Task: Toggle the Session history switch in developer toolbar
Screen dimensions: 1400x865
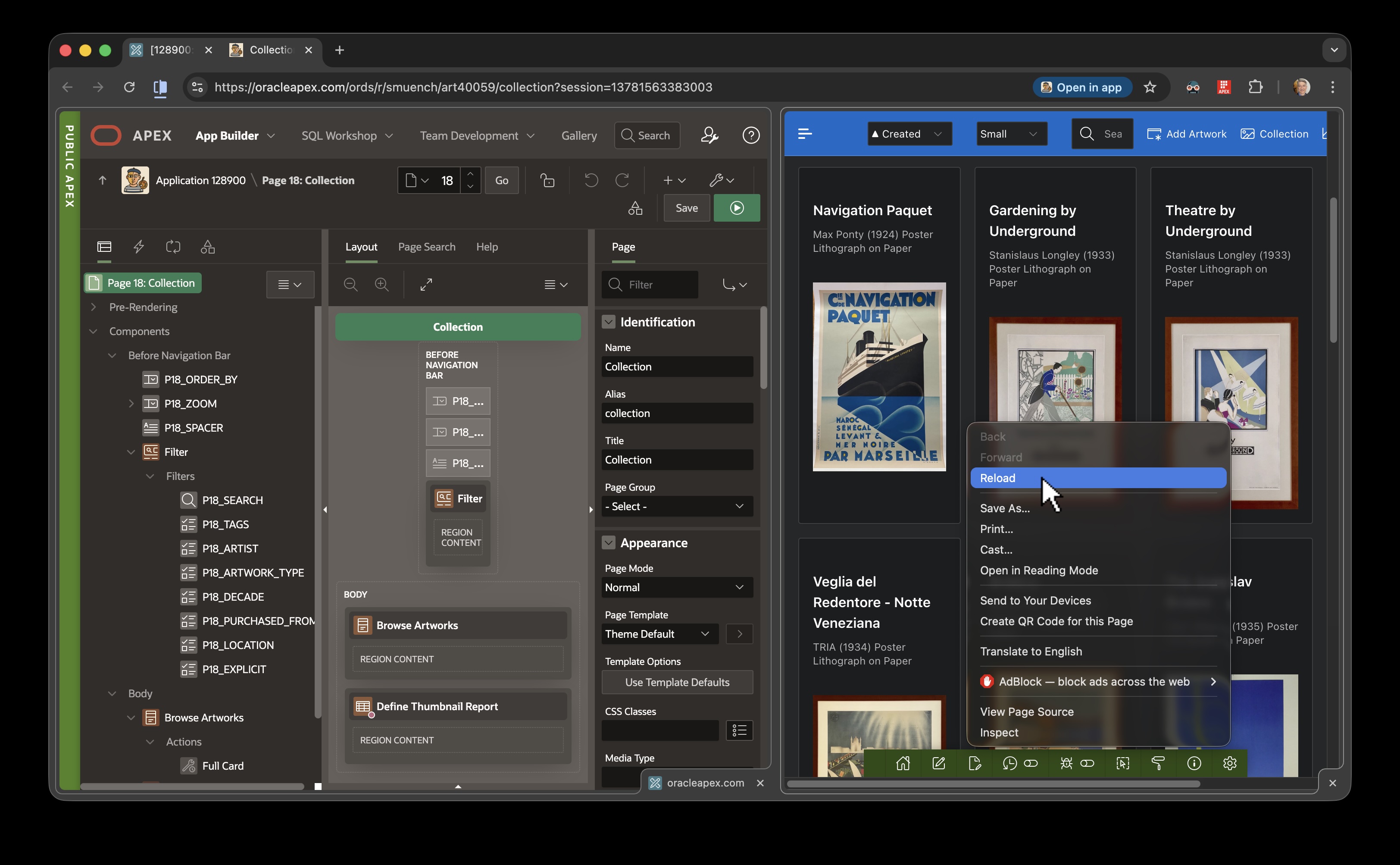Action: [x=1031, y=763]
